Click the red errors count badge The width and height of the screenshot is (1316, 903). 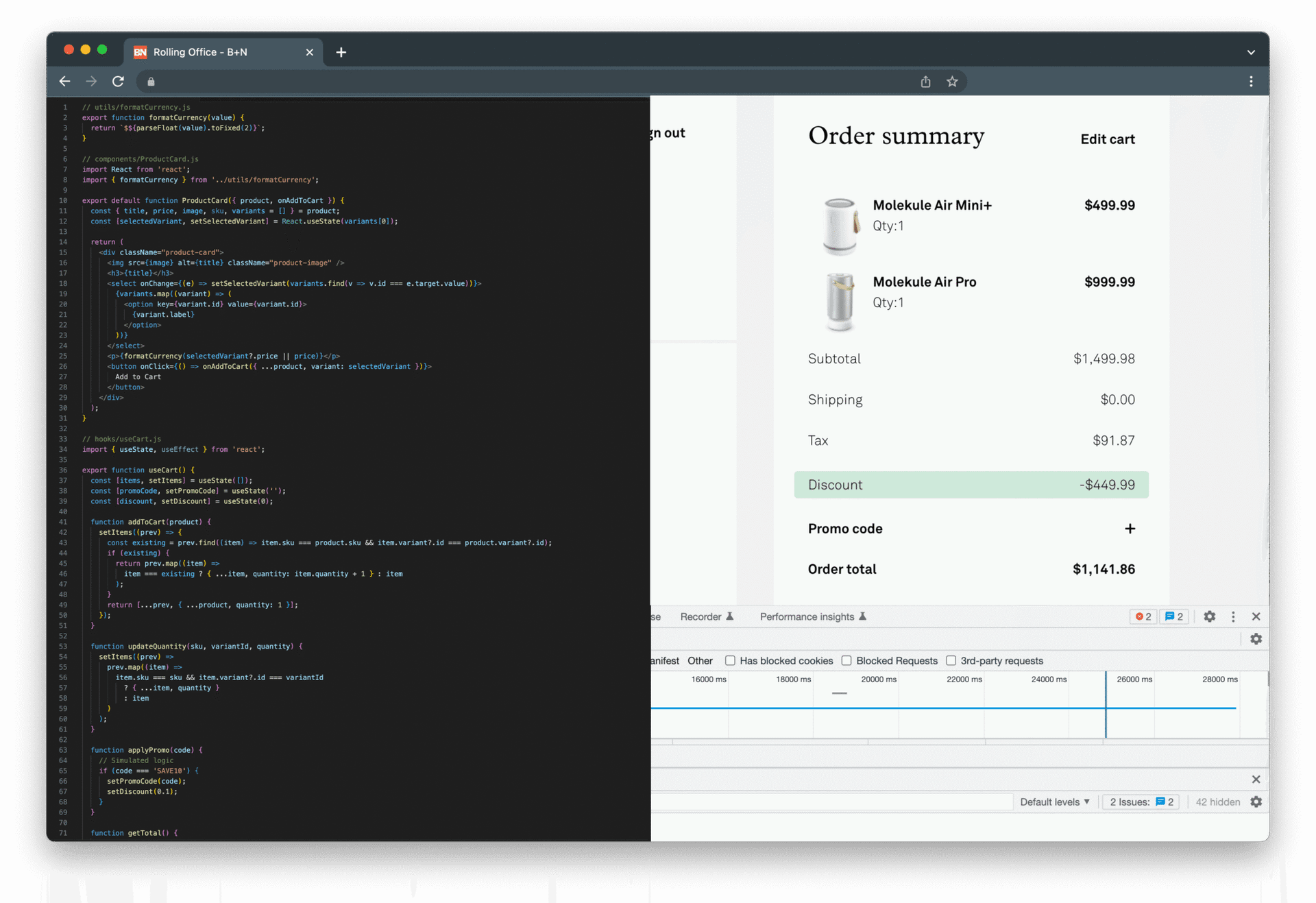(x=1143, y=616)
